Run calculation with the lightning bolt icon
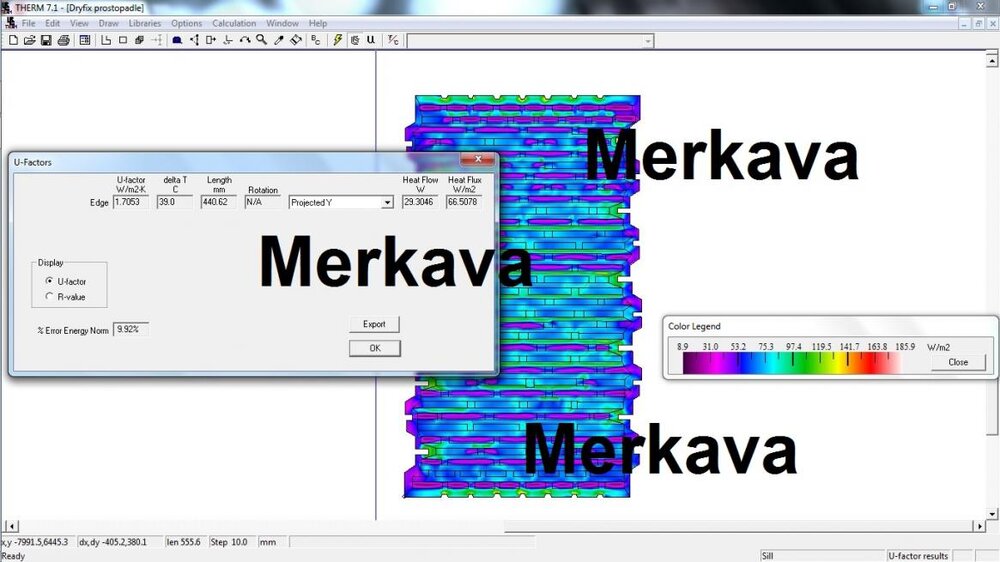Image resolution: width=1000 pixels, height=562 pixels. 338,40
